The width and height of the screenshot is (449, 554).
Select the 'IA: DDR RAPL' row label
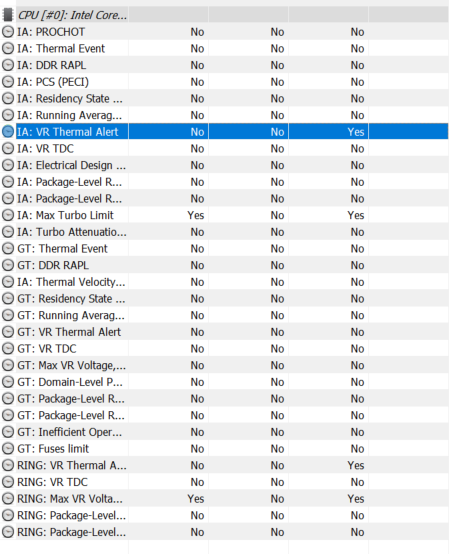(52, 65)
